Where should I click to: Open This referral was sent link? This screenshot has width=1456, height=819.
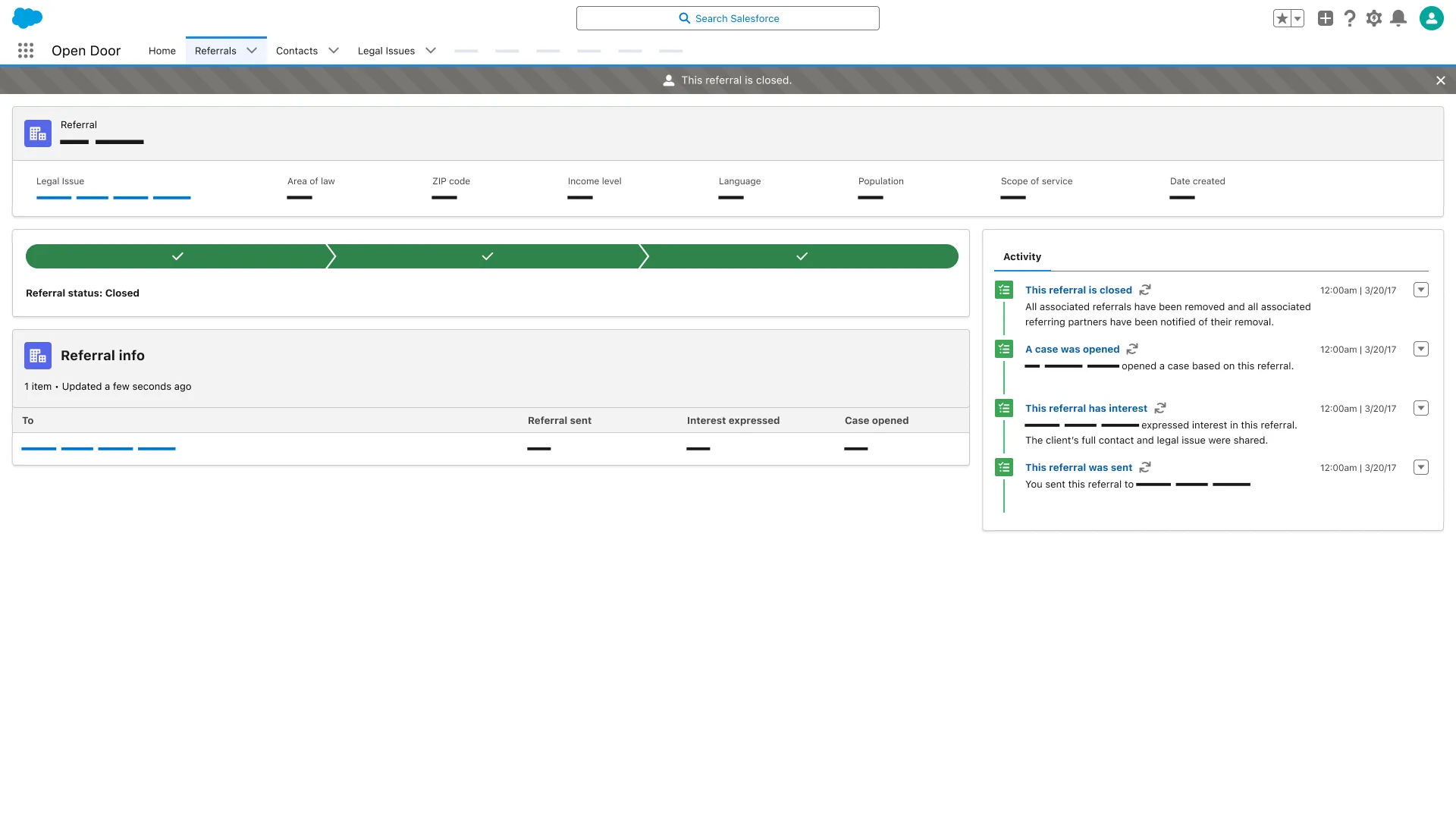(x=1078, y=468)
